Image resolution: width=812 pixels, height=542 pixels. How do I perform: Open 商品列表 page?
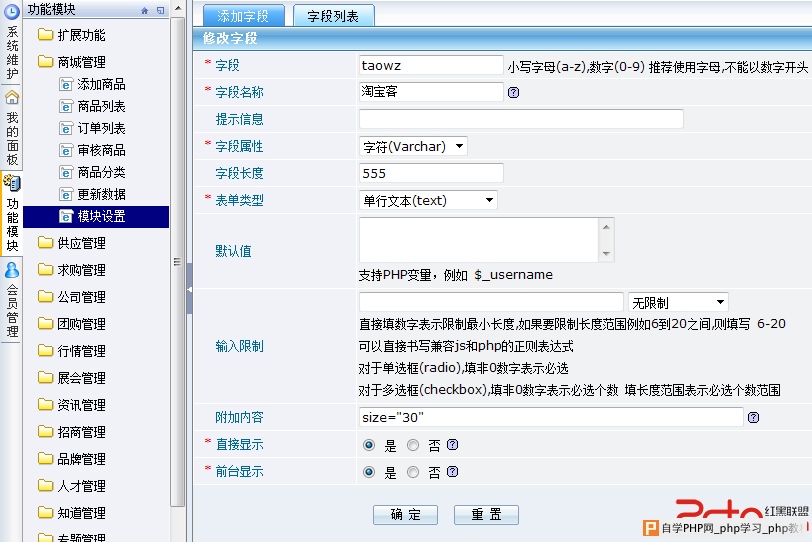pyautogui.click(x=92, y=107)
